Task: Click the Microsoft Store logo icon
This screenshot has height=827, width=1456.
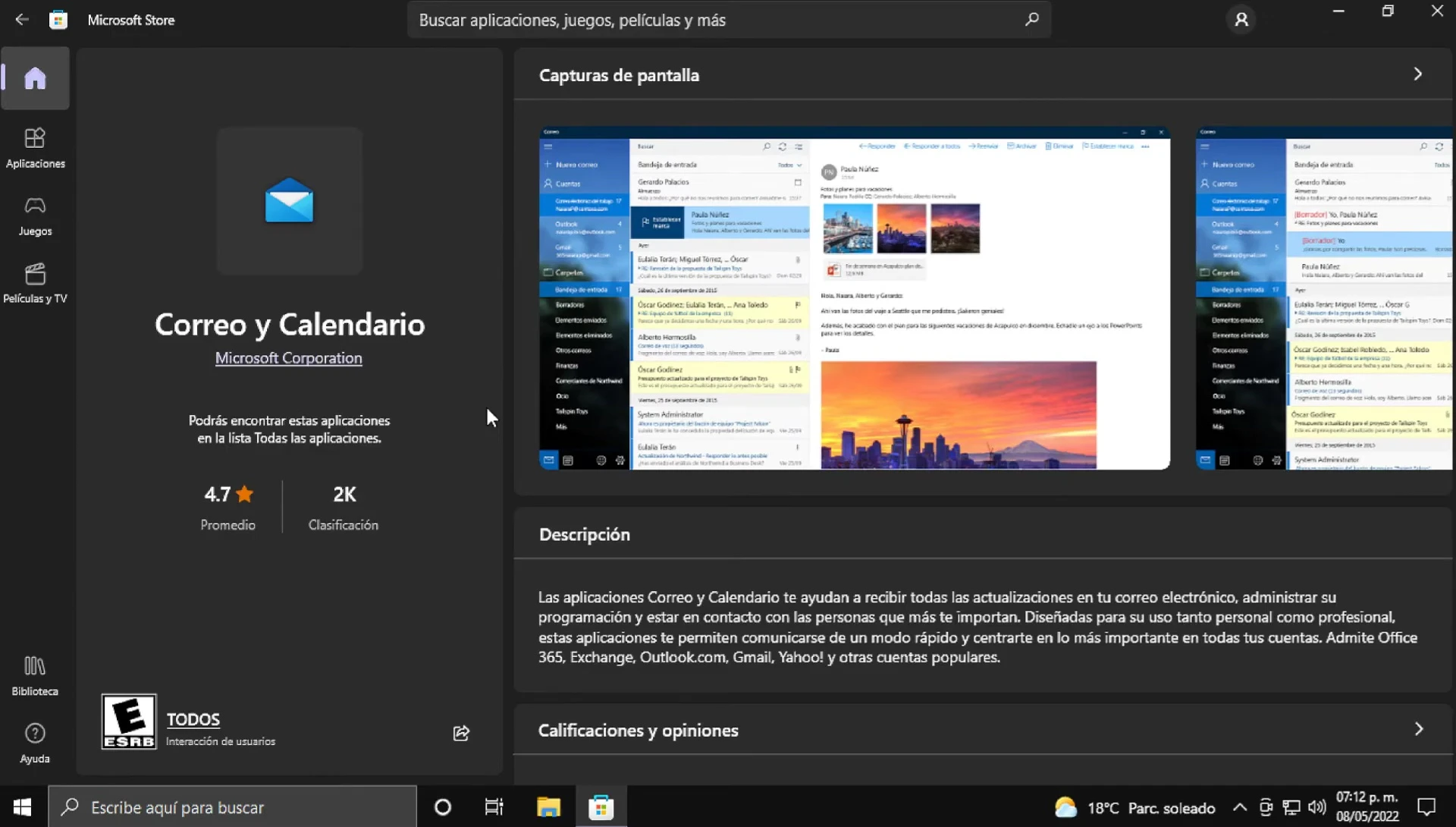Action: (x=58, y=20)
